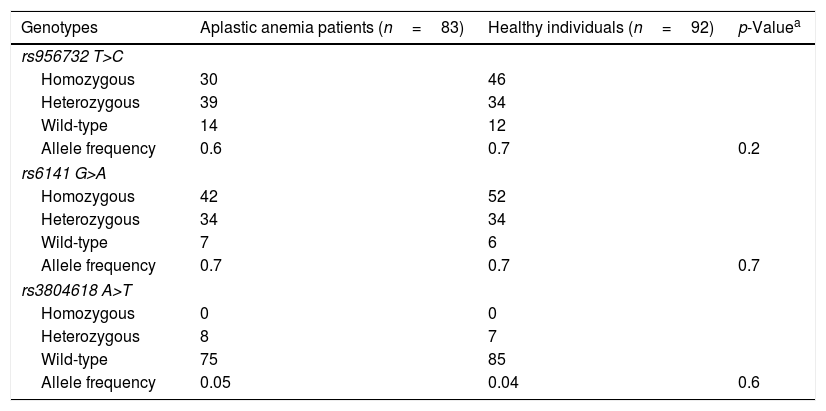Click the p-value 0.6 cell
826x411 pixels.
click(748, 382)
